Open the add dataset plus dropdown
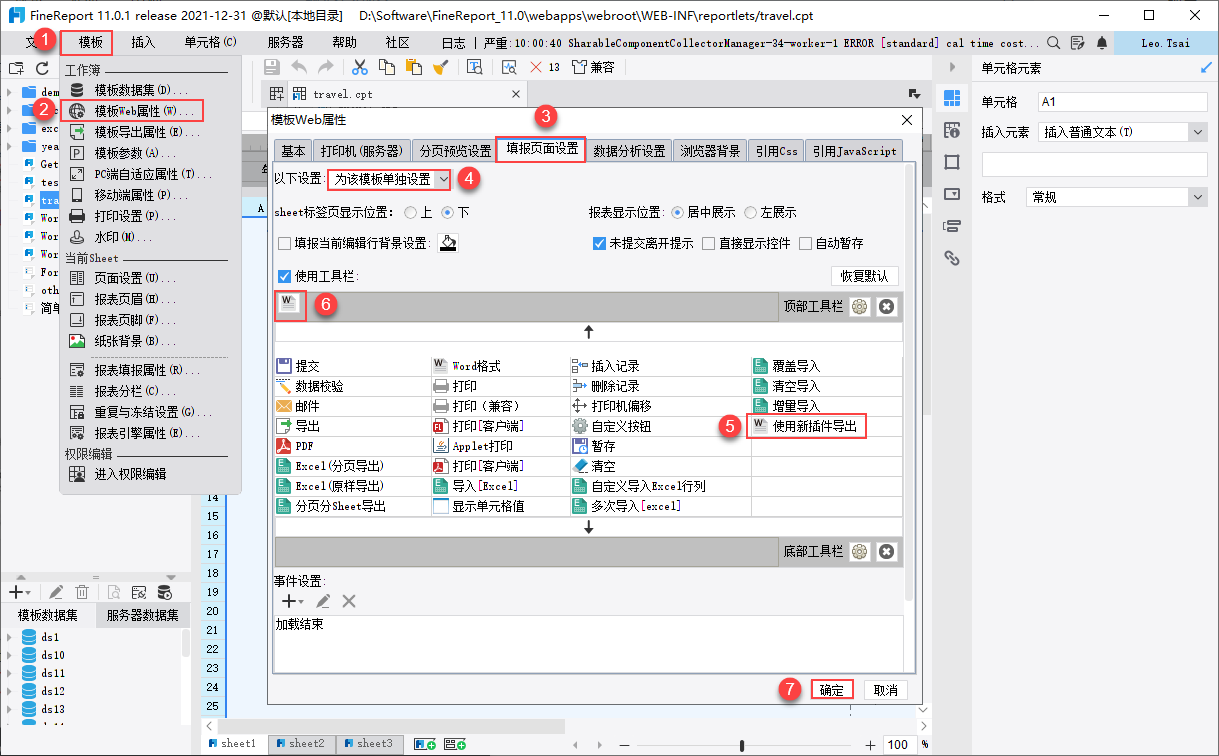 point(19,592)
